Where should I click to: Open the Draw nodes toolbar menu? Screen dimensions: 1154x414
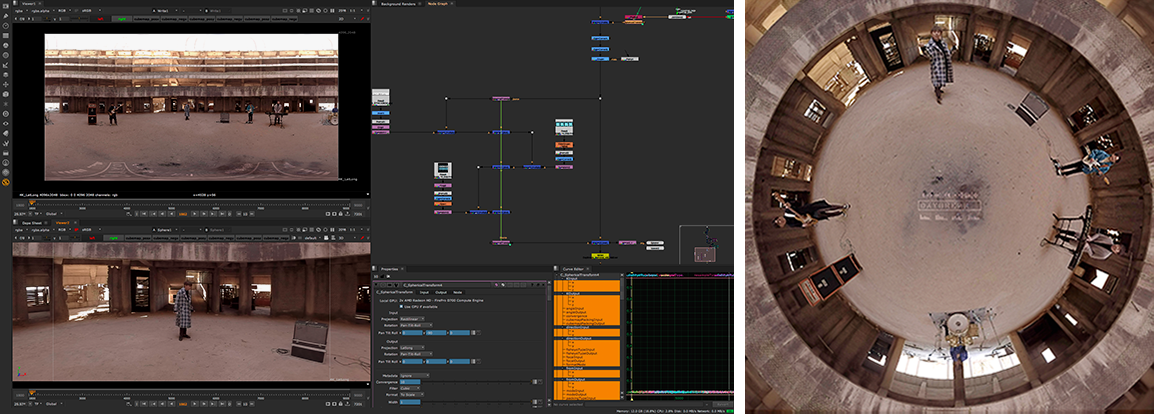6,16
